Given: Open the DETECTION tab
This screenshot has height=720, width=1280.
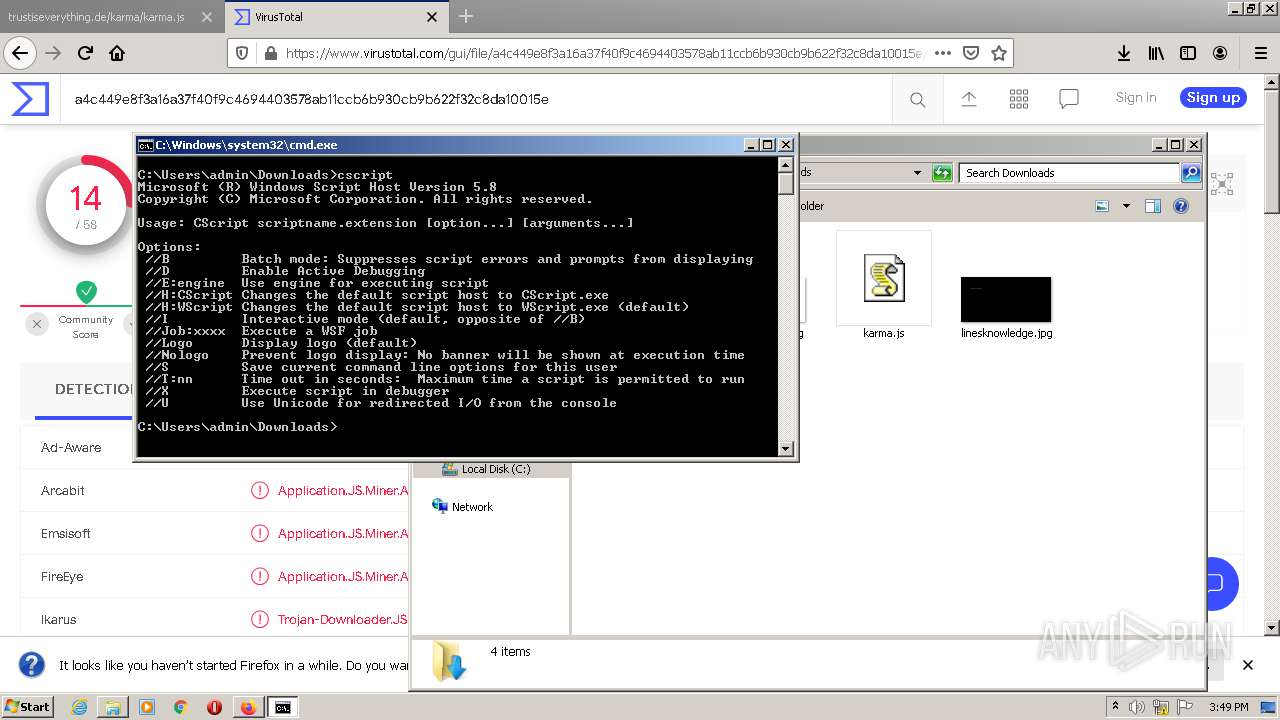Looking at the screenshot, I should (95, 389).
